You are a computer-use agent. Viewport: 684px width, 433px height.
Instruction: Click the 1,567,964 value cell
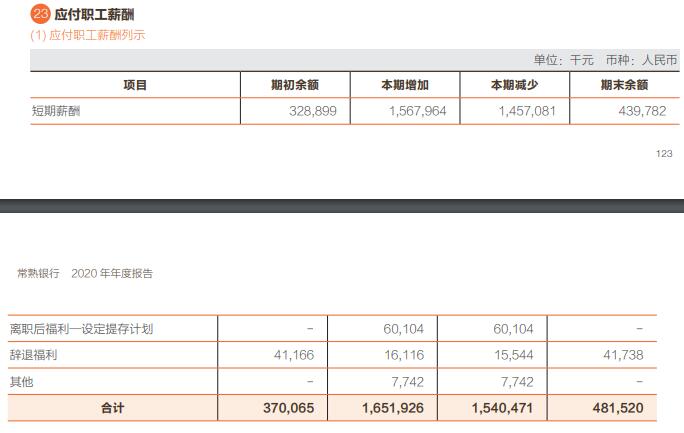[417, 111]
